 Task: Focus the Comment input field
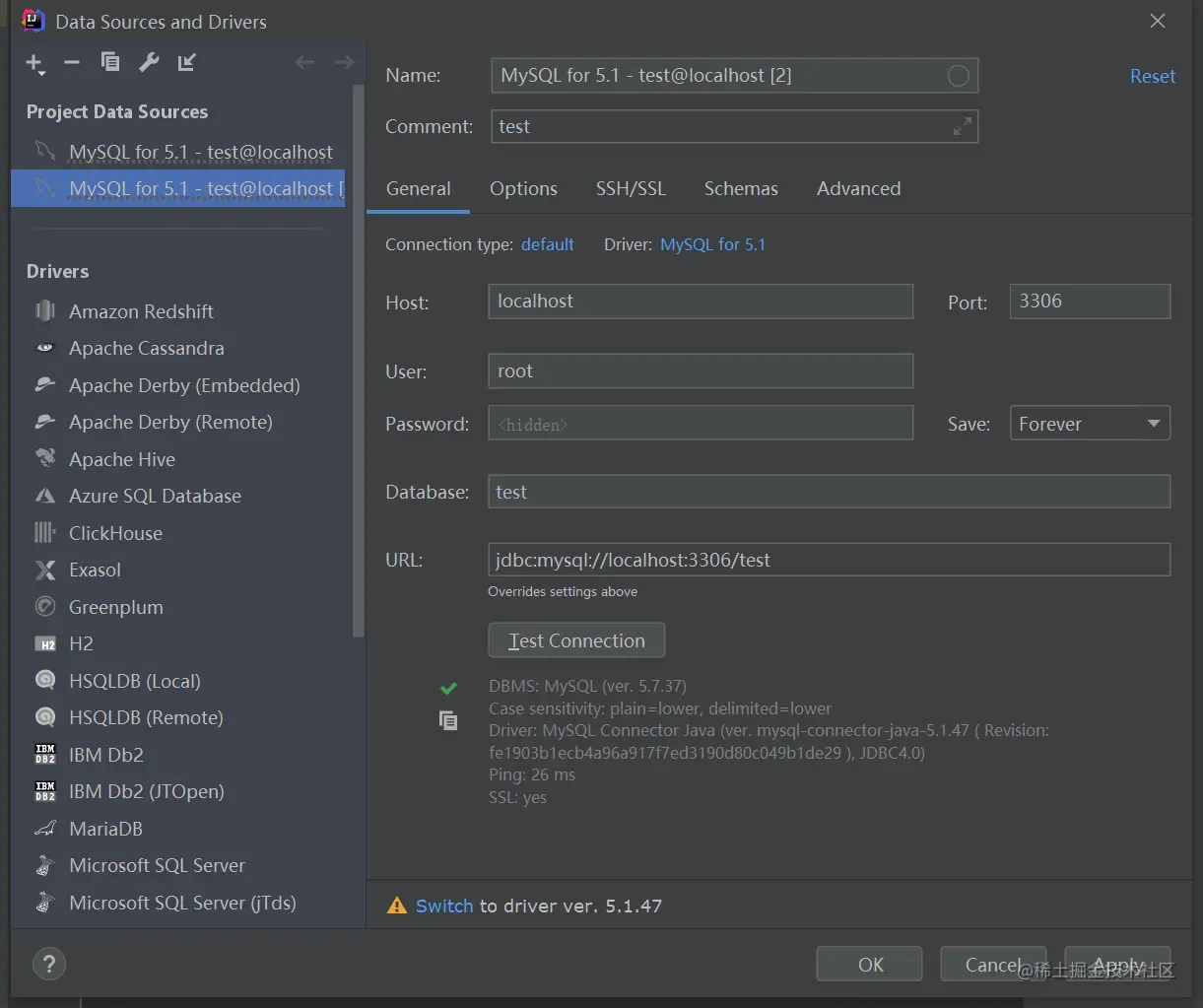tap(734, 126)
